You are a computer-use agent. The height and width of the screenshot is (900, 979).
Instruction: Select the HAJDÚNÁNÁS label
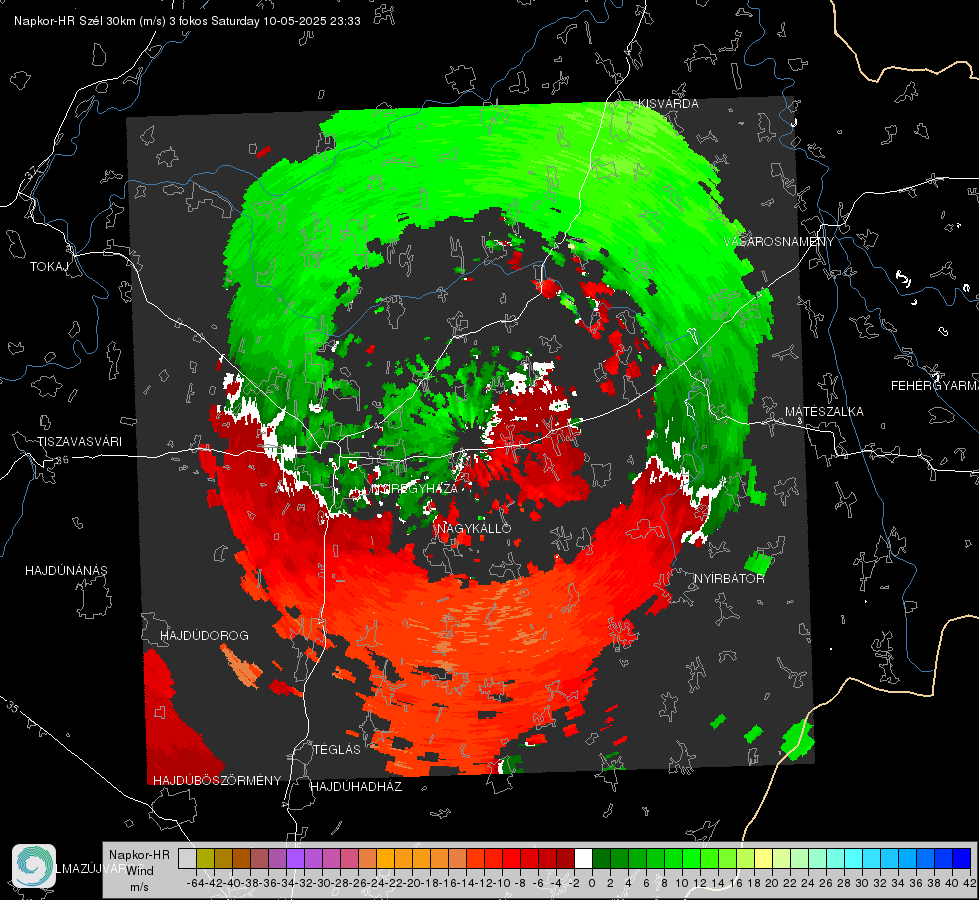tap(66, 571)
